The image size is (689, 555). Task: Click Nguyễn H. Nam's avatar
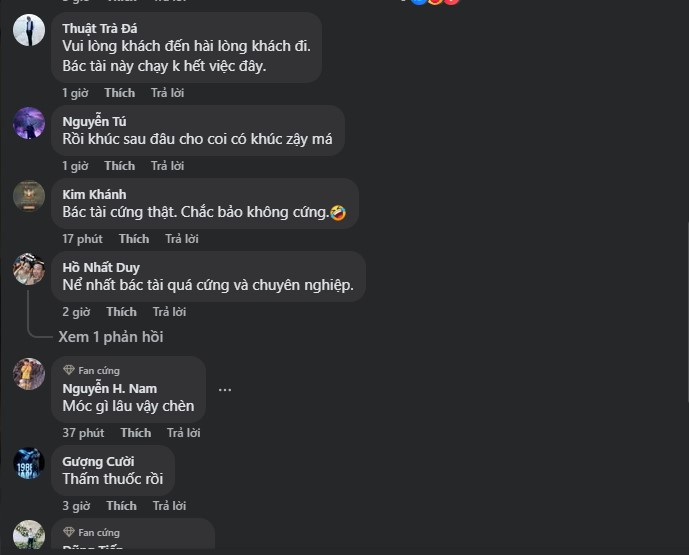click(29, 374)
